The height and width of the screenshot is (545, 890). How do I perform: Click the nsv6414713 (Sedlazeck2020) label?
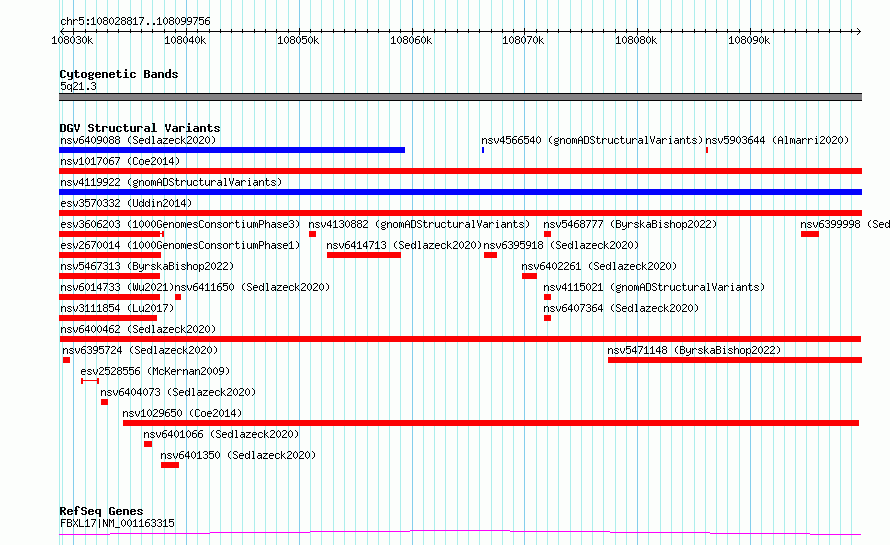coord(404,245)
